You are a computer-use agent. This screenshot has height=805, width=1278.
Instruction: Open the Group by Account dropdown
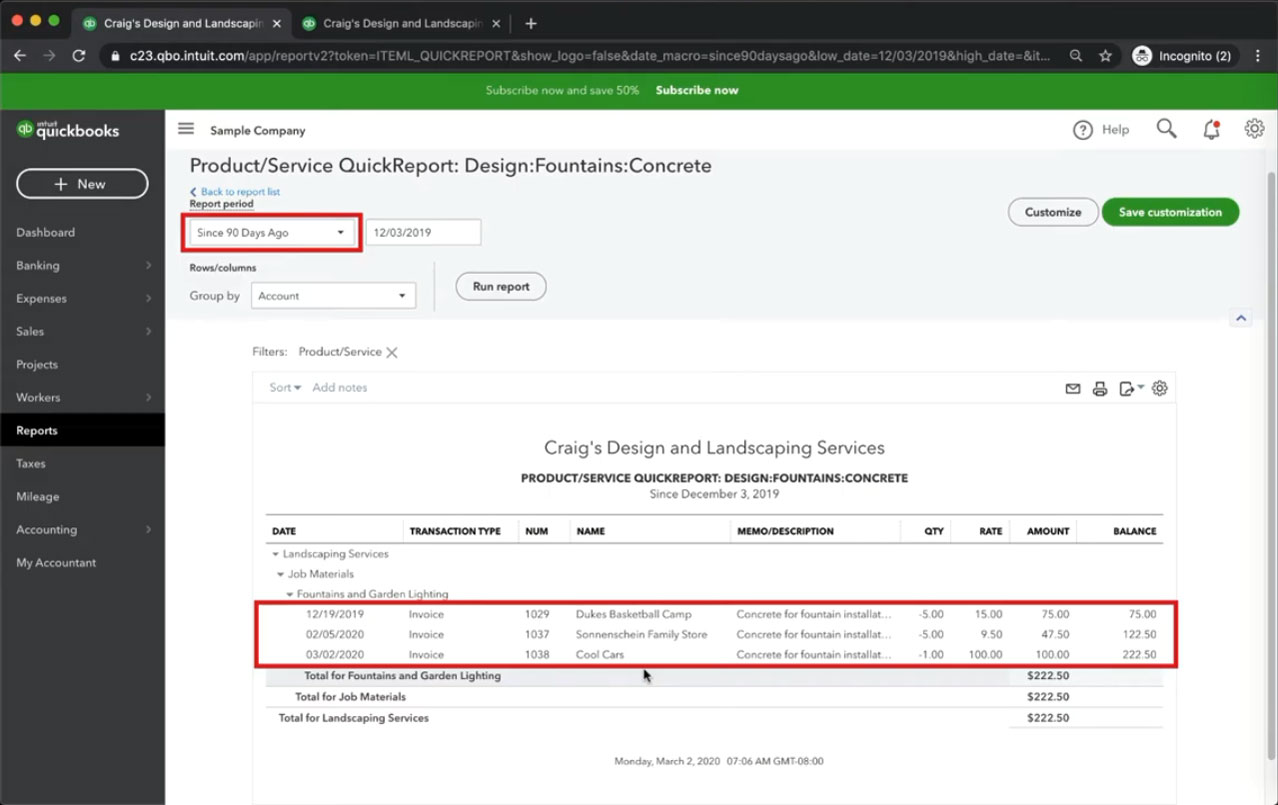333,296
